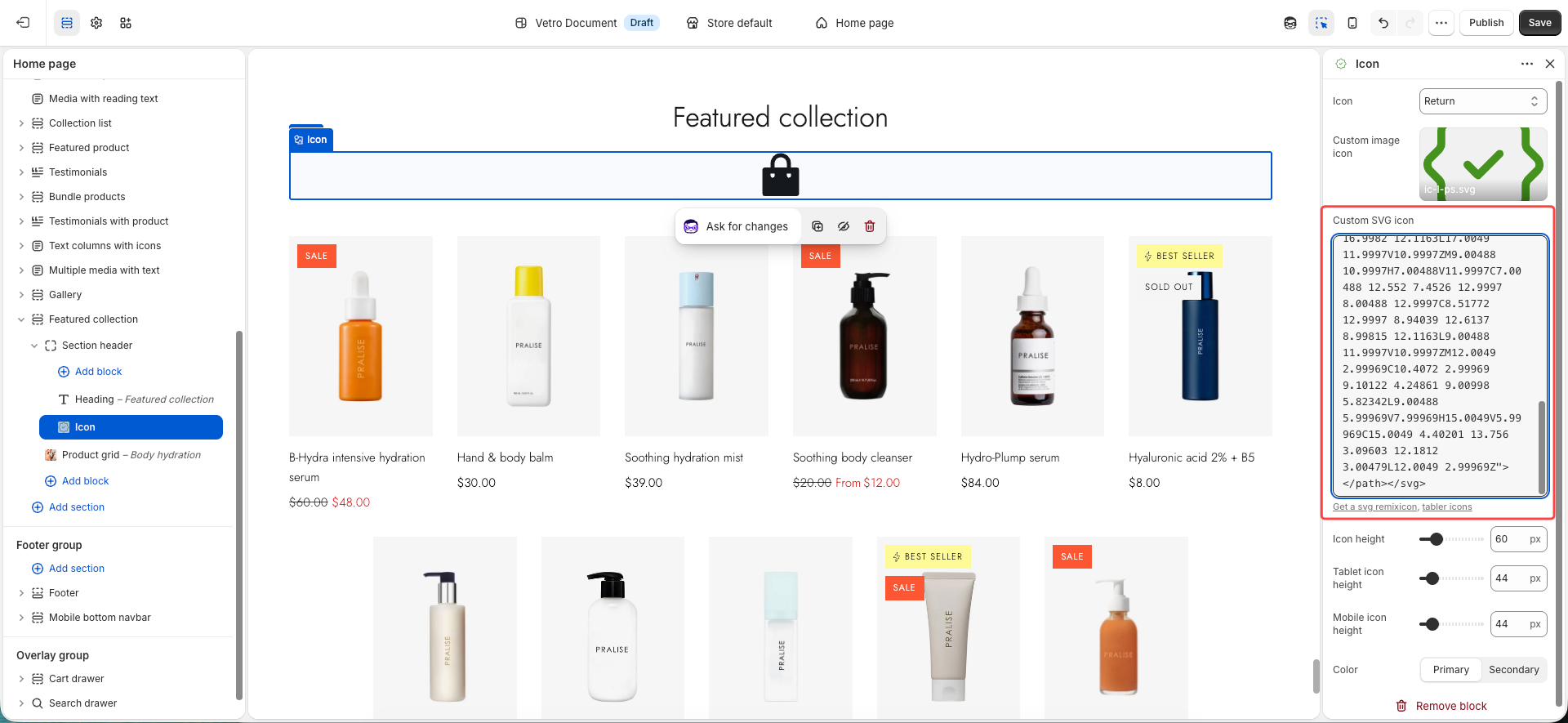Screen dimensions: 1568x723
Task: Click the sidekick assistant icon
Action: pos(1290,23)
